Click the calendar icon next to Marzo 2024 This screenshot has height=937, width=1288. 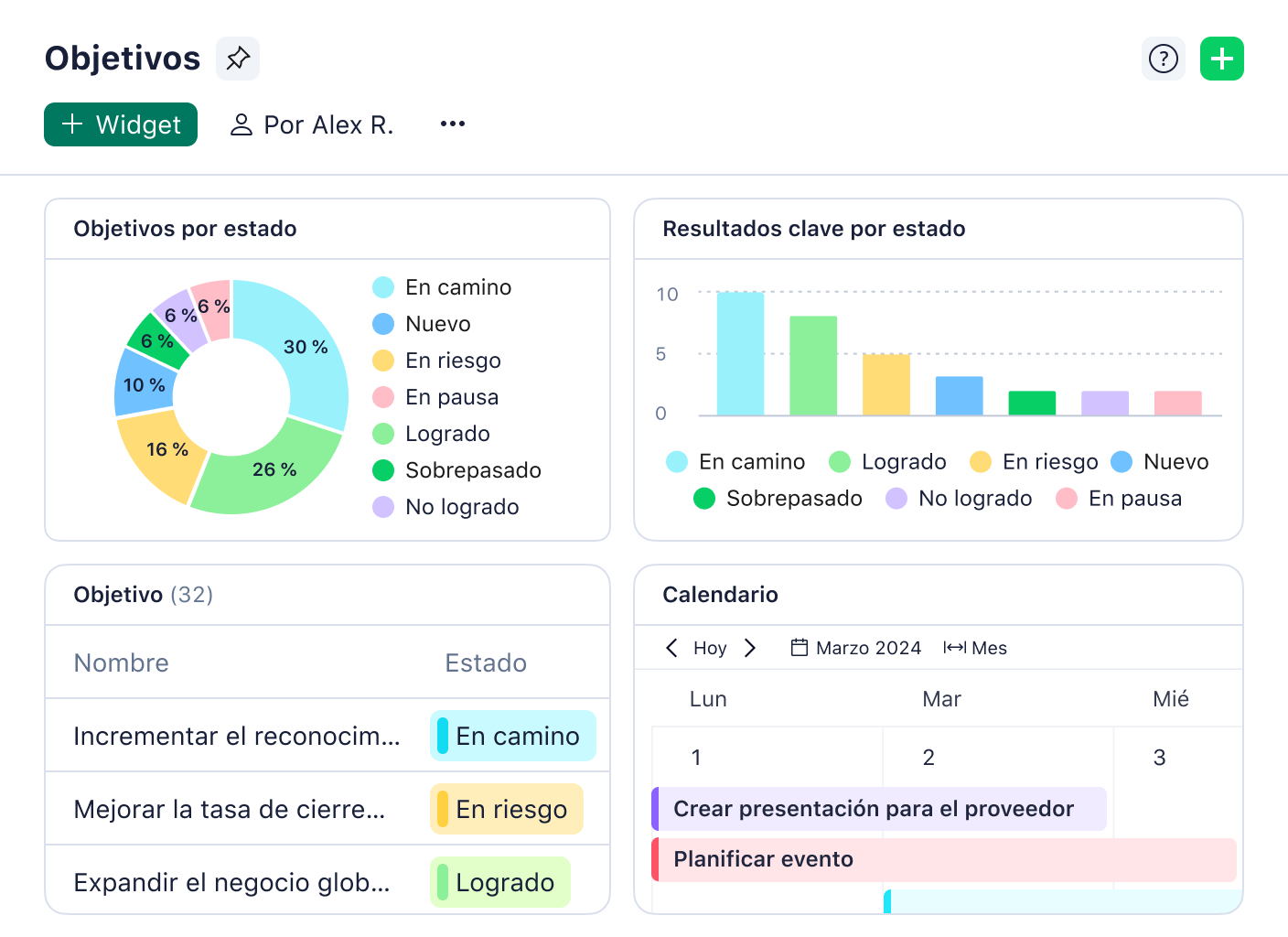pyautogui.click(x=800, y=647)
